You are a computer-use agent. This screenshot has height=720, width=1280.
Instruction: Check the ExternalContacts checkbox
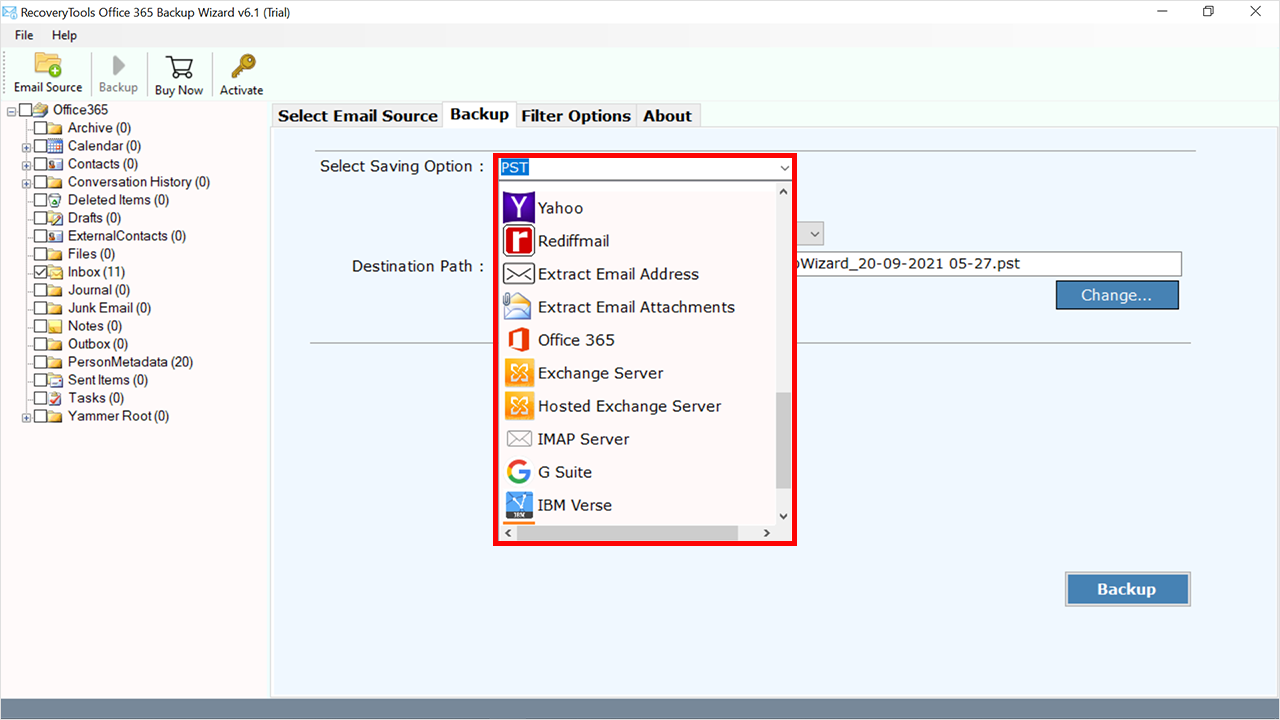40,236
